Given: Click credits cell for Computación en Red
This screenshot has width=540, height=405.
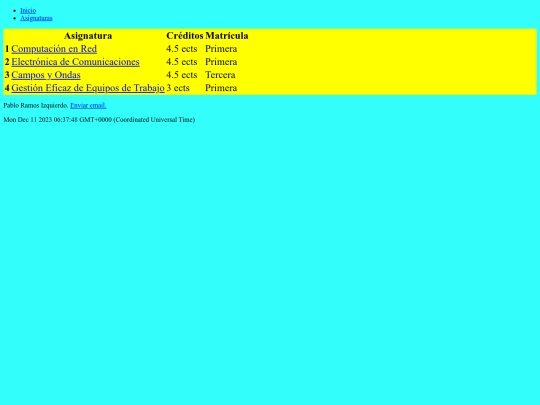Looking at the screenshot, I should [x=185, y=49].
